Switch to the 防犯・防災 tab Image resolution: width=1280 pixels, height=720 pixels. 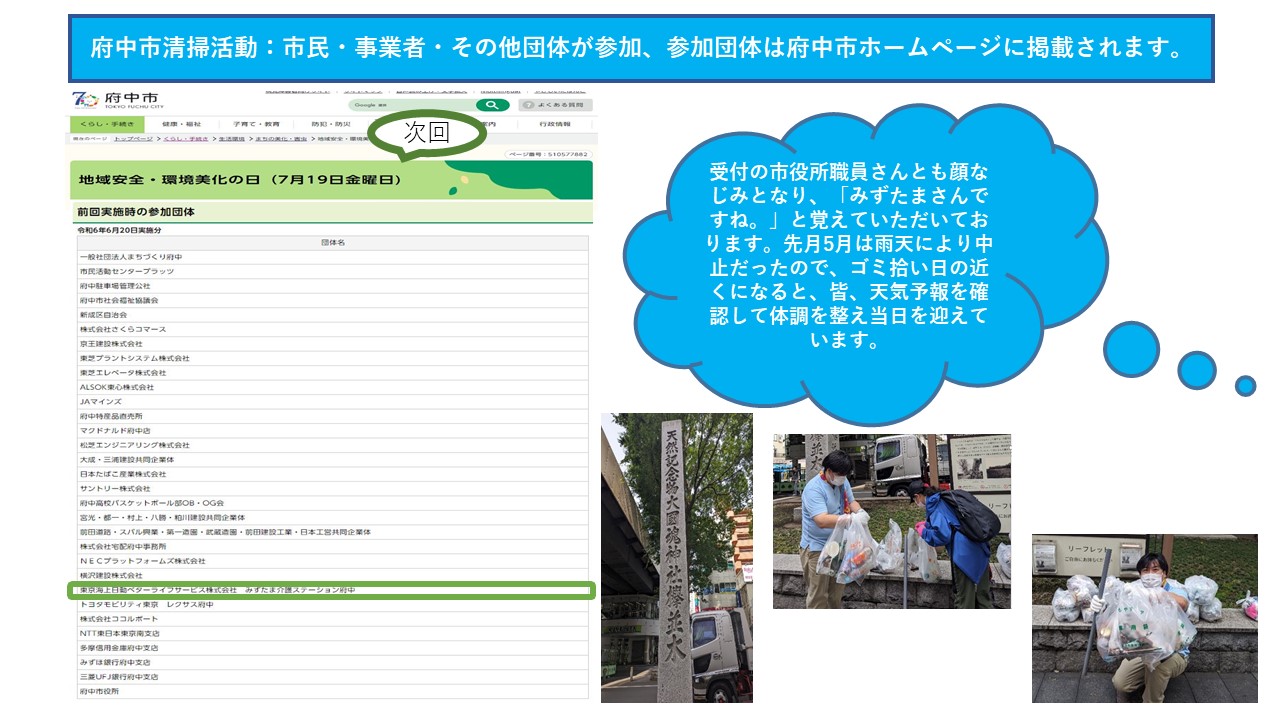[x=330, y=124]
